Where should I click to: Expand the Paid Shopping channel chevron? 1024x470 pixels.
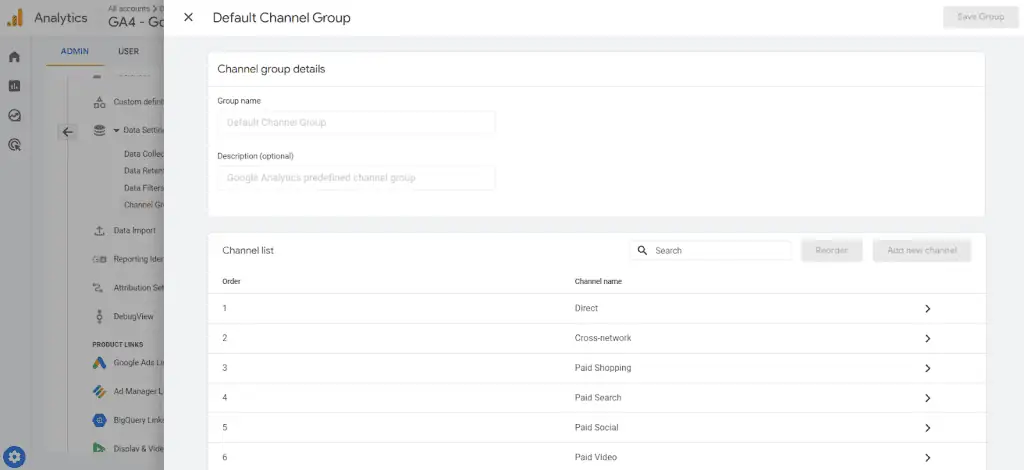(x=927, y=368)
